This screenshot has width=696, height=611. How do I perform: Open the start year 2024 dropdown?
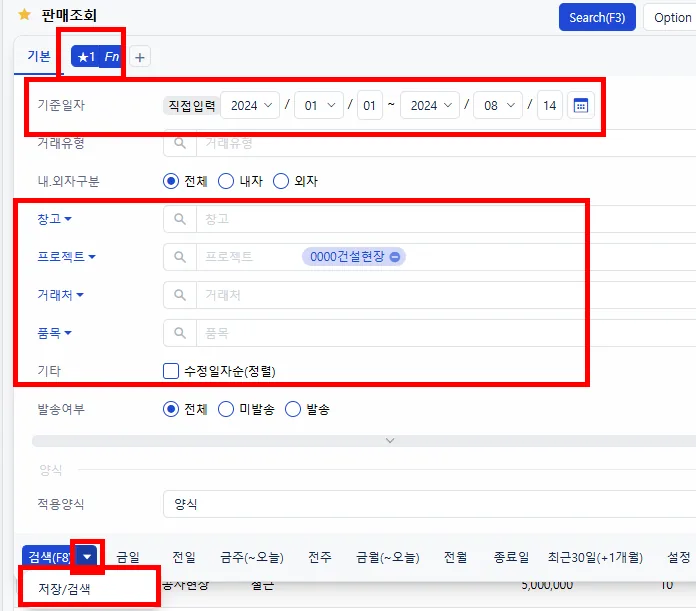click(x=250, y=106)
